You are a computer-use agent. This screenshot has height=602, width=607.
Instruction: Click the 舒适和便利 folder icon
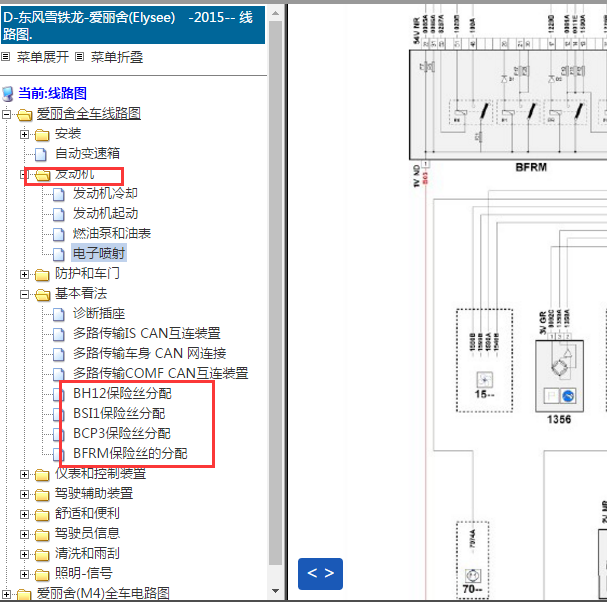(42, 515)
